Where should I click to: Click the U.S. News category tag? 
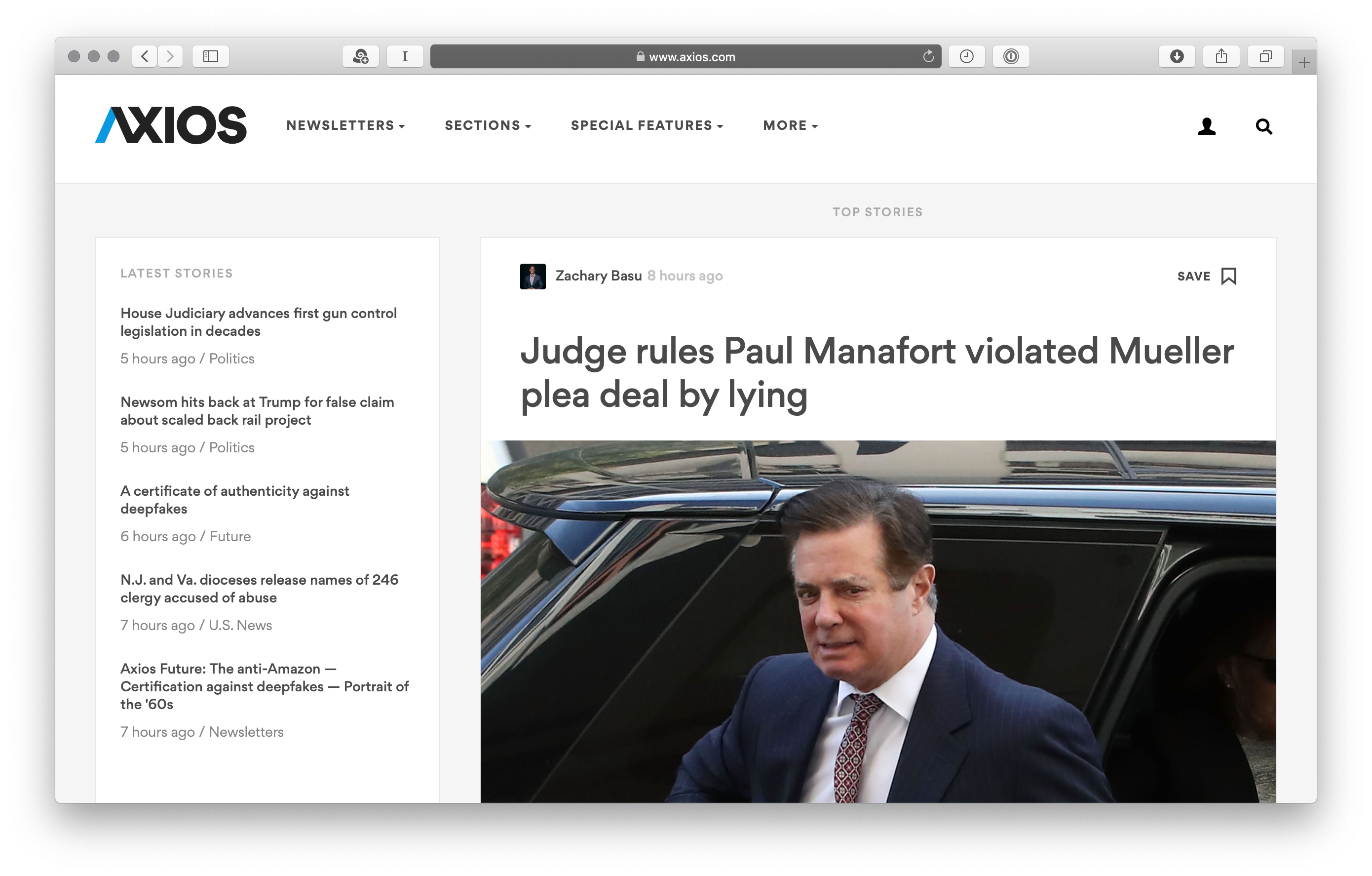[240, 625]
